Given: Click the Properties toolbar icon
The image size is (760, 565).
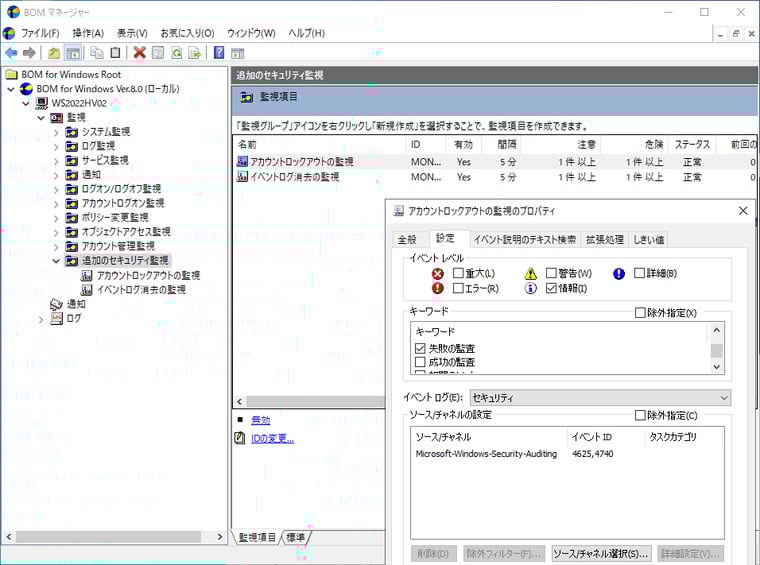Looking at the screenshot, I should coord(158,53).
